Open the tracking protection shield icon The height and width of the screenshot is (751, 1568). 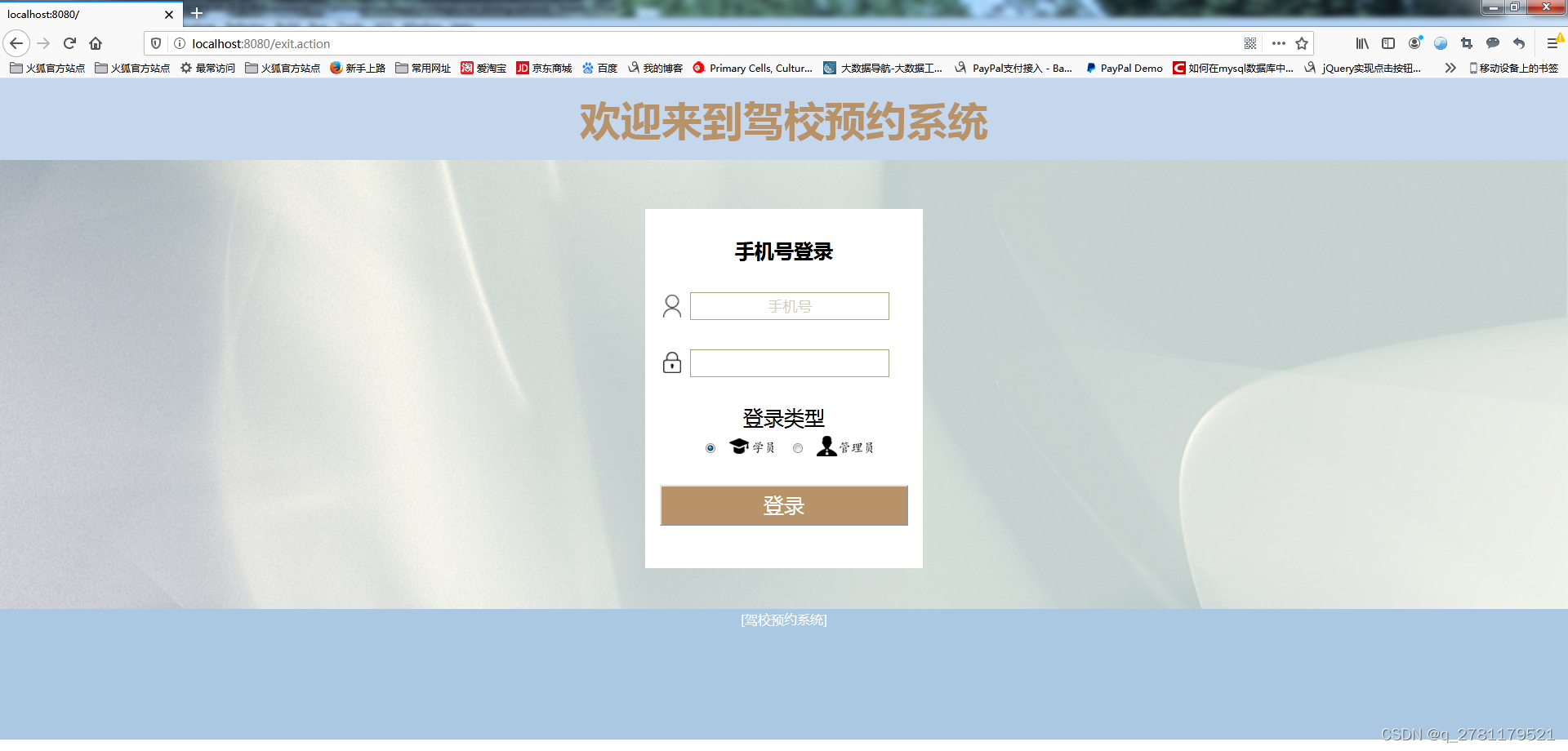155,43
